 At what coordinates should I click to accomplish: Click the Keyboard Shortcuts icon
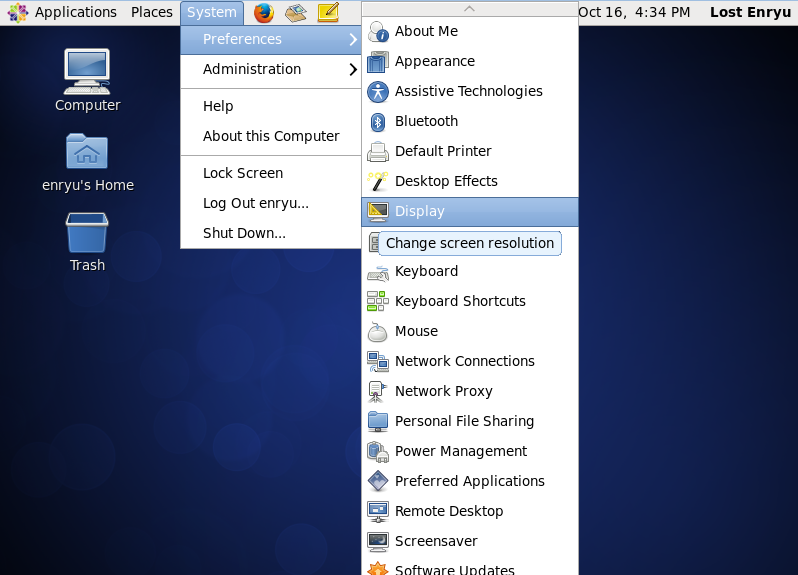point(378,301)
